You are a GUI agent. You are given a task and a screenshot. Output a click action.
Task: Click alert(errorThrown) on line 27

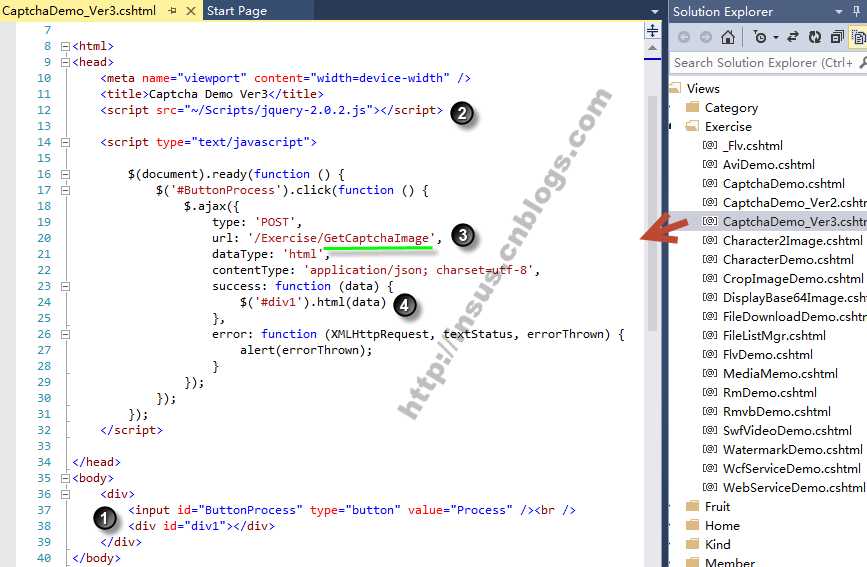click(306, 350)
